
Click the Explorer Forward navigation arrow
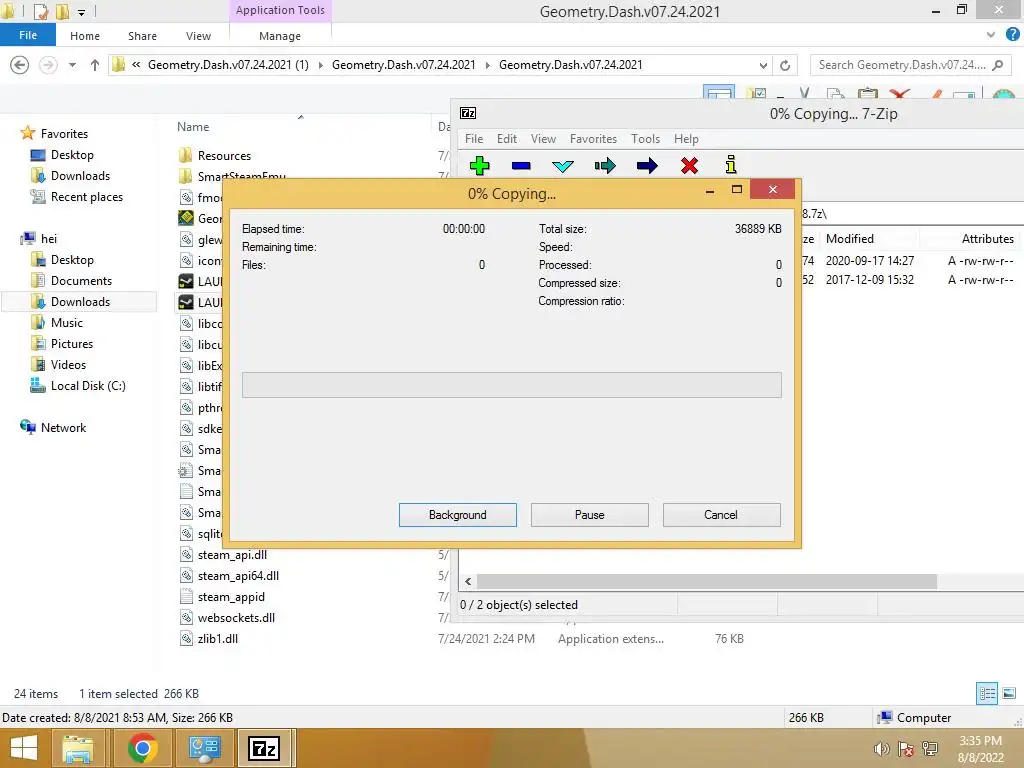click(x=48, y=65)
